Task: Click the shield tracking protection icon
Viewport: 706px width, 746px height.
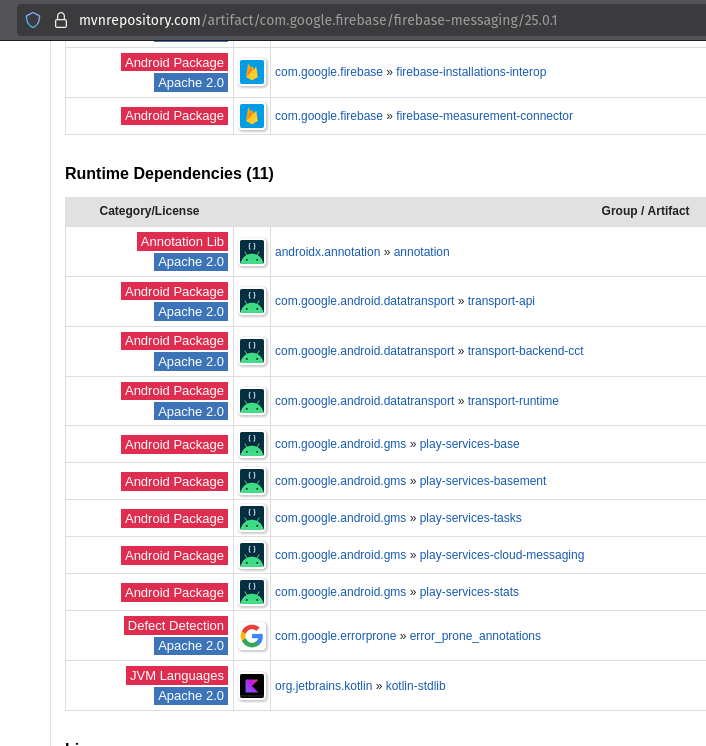Action: click(33, 20)
